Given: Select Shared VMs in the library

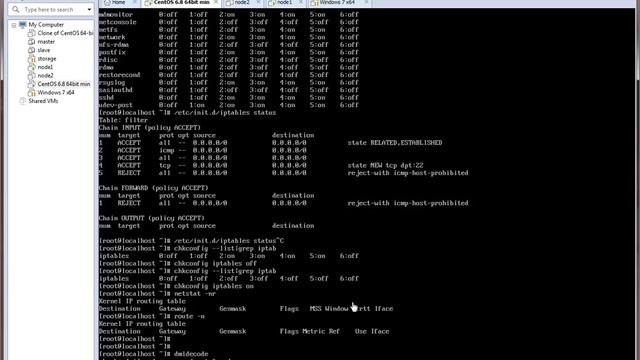Looking at the screenshot, I should pos(43,101).
